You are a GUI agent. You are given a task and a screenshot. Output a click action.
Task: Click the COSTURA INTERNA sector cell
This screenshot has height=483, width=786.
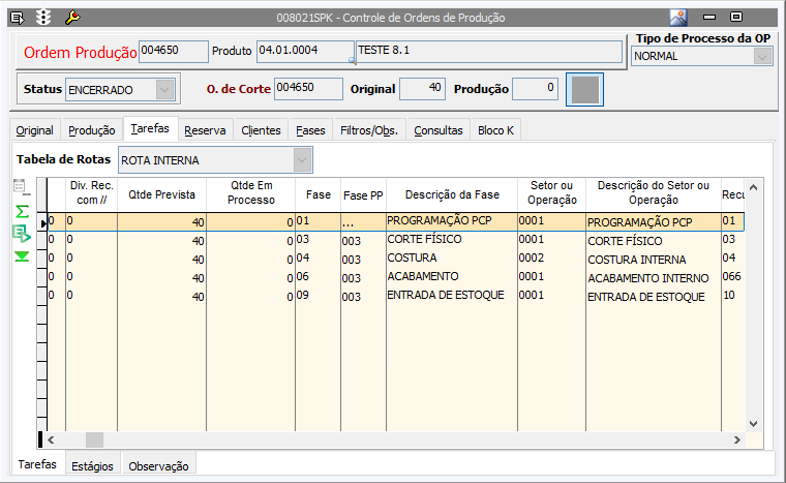click(x=653, y=259)
